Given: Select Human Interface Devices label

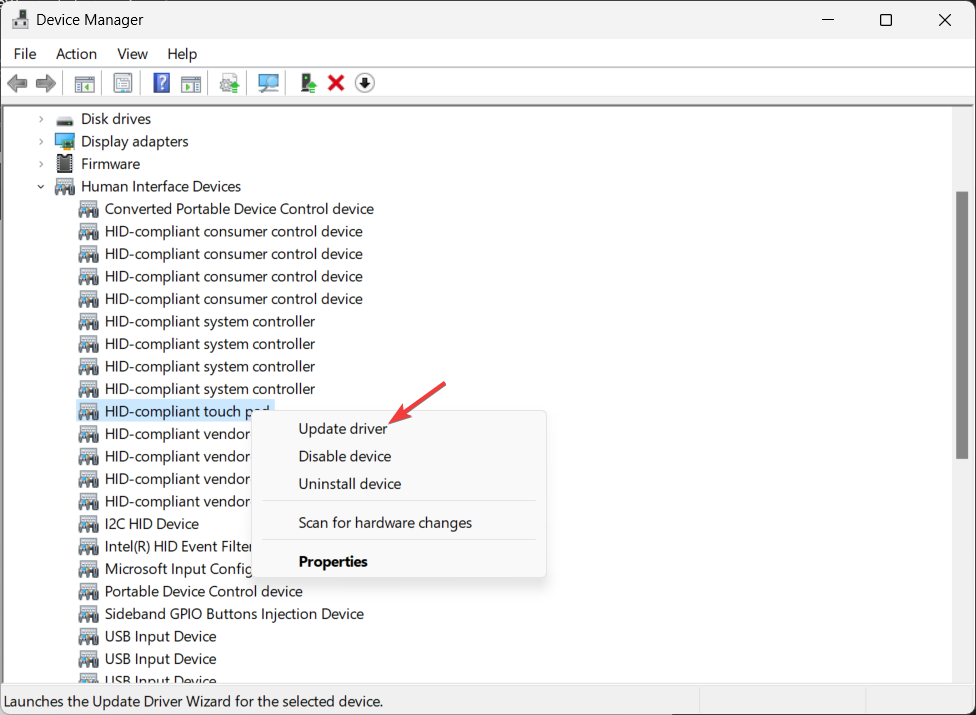Looking at the screenshot, I should coord(161,187).
